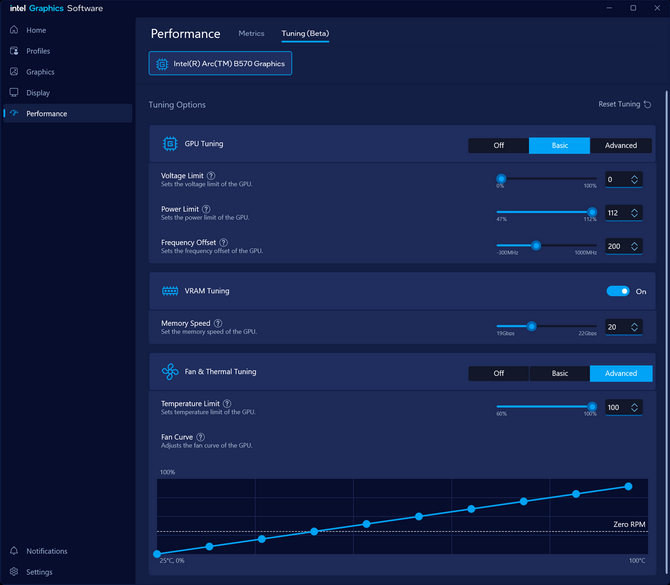This screenshot has height=585, width=670.
Task: Click the Voltage Limit slider handle
Action: (501, 179)
